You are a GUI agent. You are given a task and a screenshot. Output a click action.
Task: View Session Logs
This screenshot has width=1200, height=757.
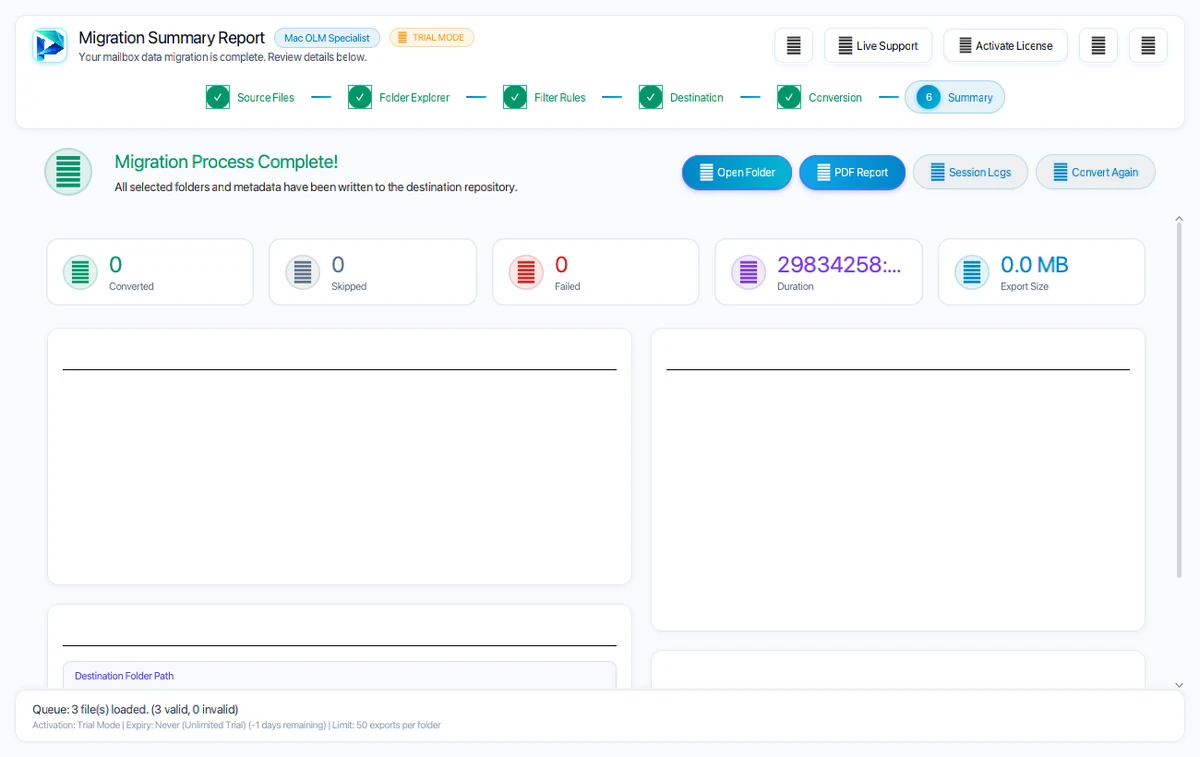coord(970,172)
